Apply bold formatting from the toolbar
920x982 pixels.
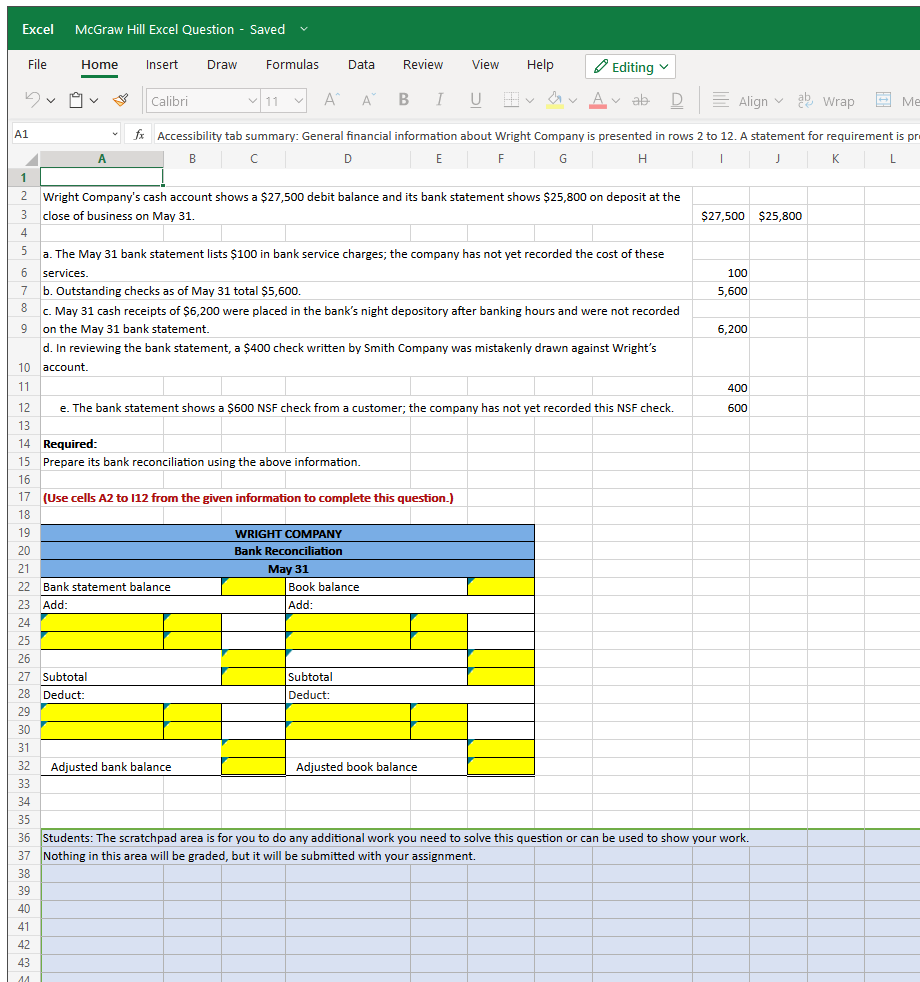point(403,100)
